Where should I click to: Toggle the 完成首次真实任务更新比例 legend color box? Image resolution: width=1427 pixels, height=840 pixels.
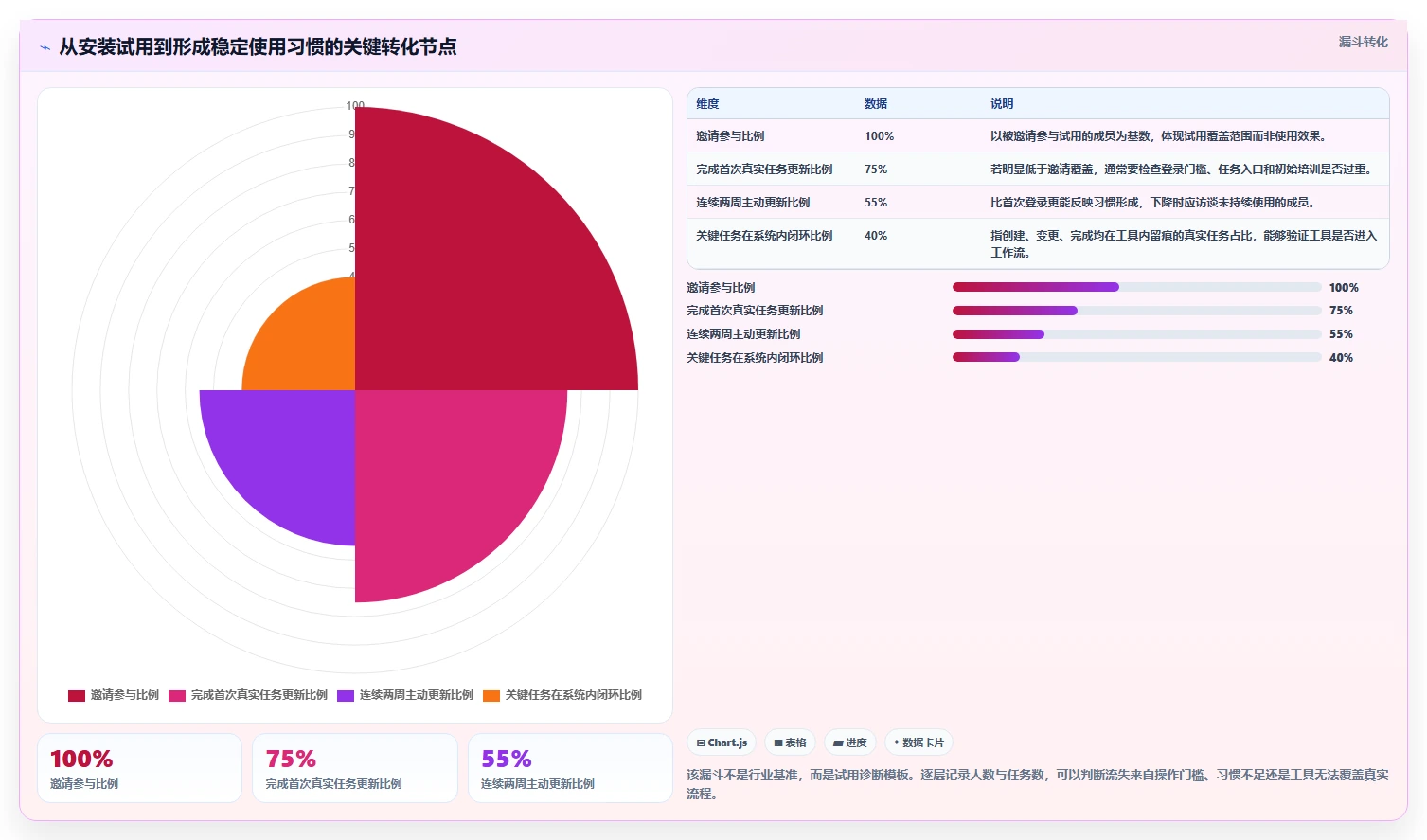[177, 695]
